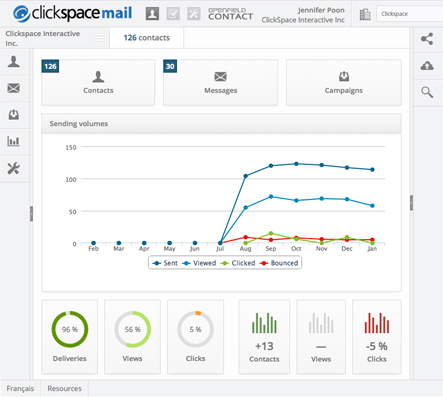This screenshot has width=443, height=397.
Task: Select the checkmark tasks icon in header
Action: [173, 14]
